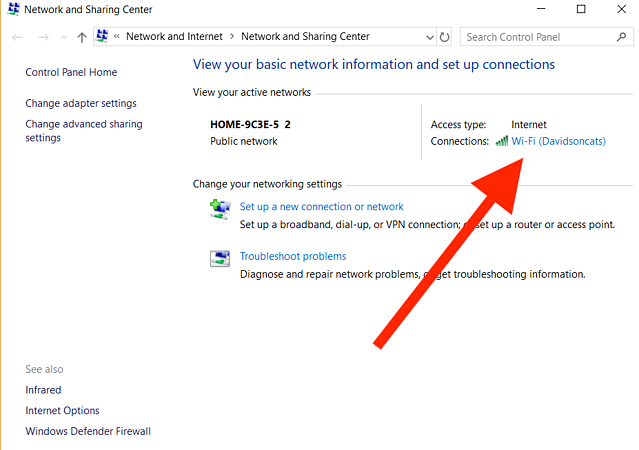The image size is (639, 450).
Task: Select the Network and Sharing Center breadcrumb
Action: pyautogui.click(x=305, y=37)
